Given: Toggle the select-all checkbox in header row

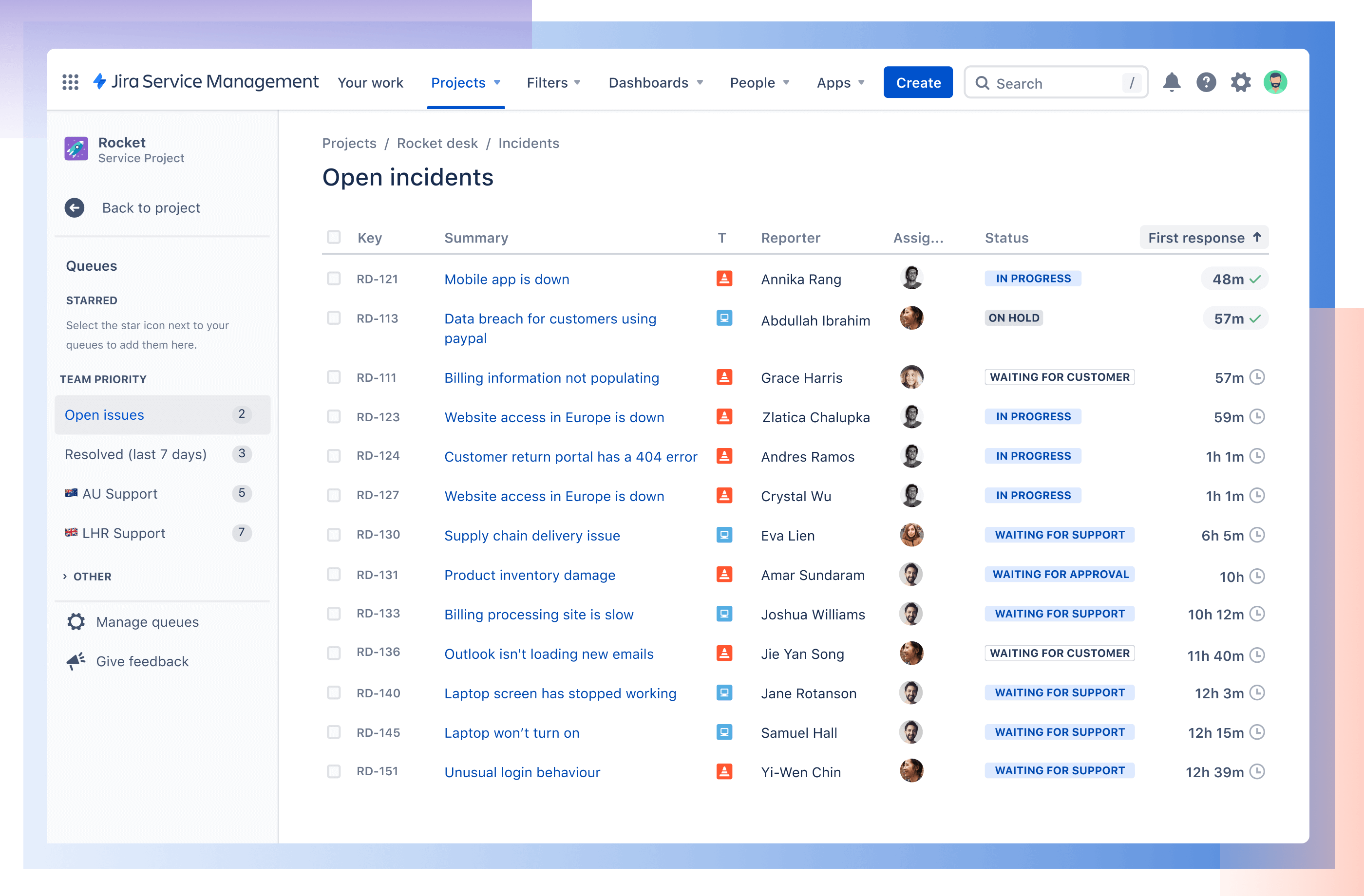Looking at the screenshot, I should [x=333, y=237].
